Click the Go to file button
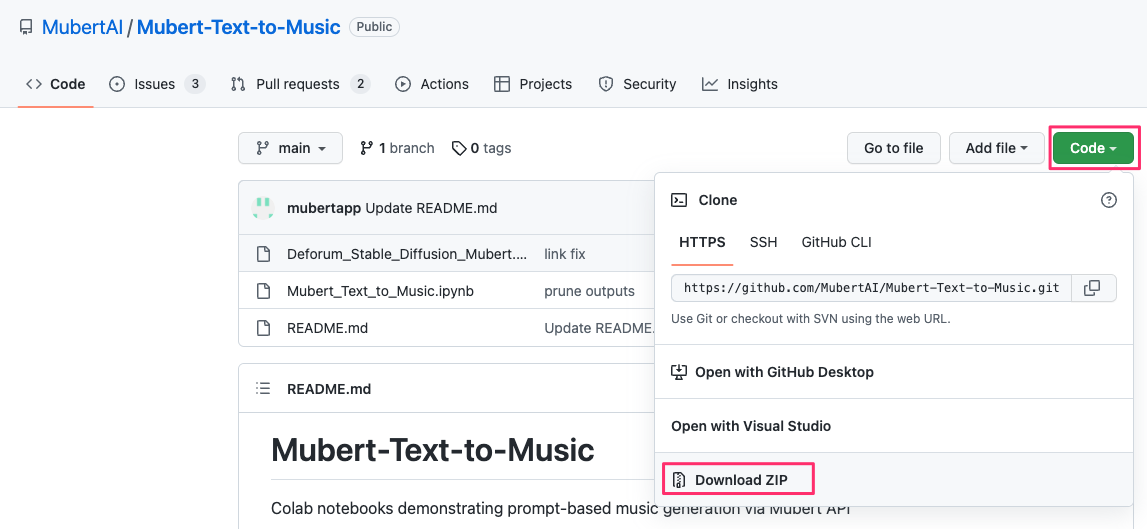This screenshot has height=529, width=1147. tap(893, 148)
